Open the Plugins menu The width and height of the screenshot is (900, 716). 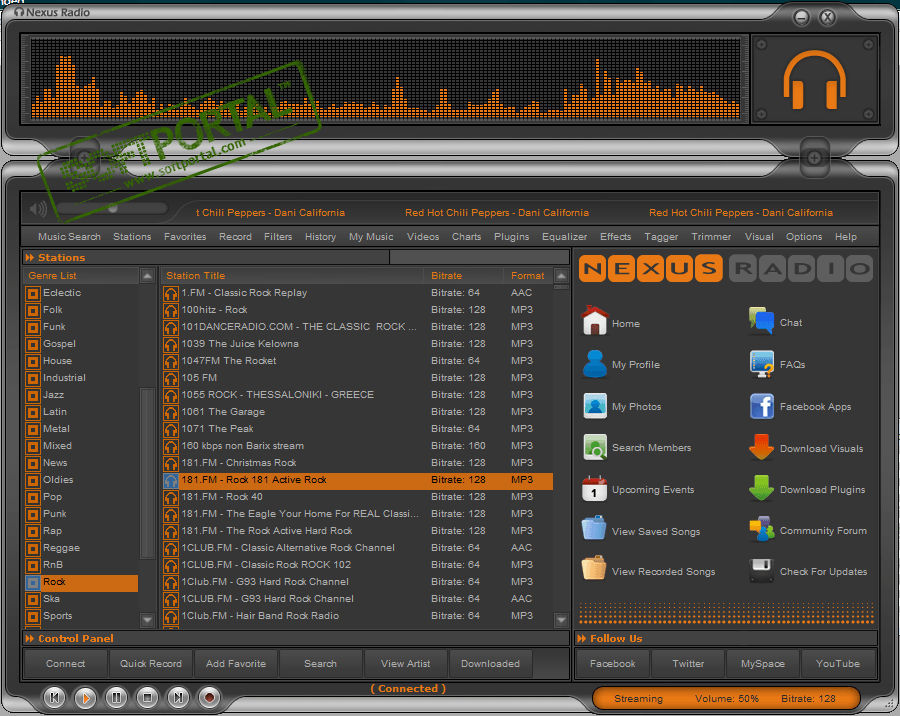[511, 237]
